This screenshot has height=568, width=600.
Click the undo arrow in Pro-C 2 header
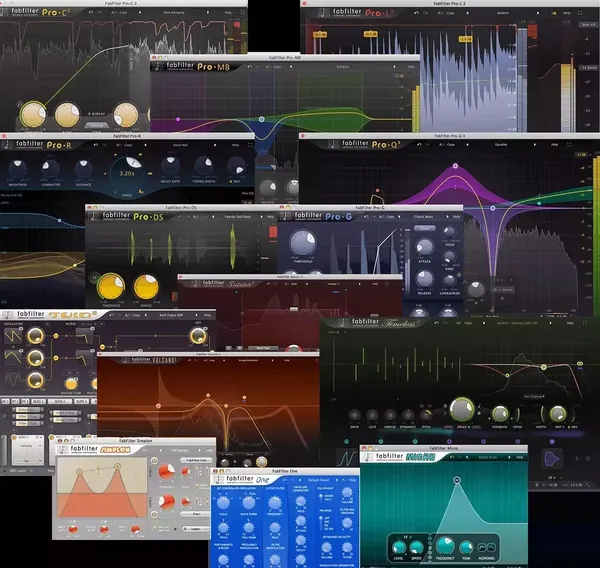tap(91, 13)
